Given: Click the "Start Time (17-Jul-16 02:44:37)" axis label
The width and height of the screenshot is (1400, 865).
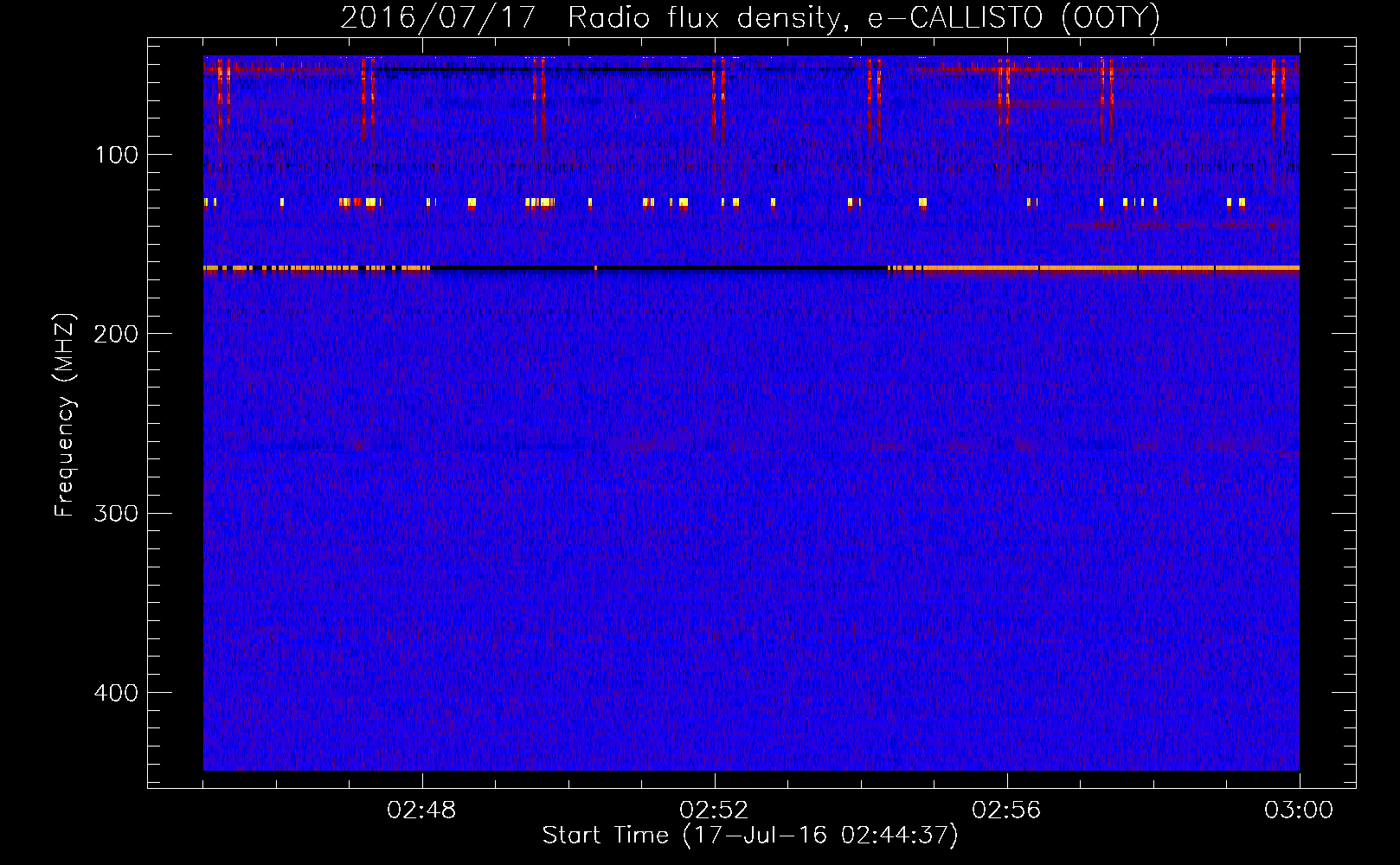Looking at the screenshot, I should pos(750,836).
